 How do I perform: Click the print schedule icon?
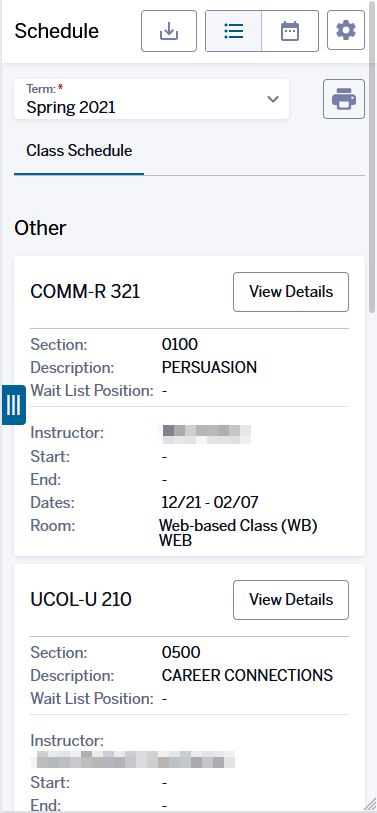coord(344,99)
